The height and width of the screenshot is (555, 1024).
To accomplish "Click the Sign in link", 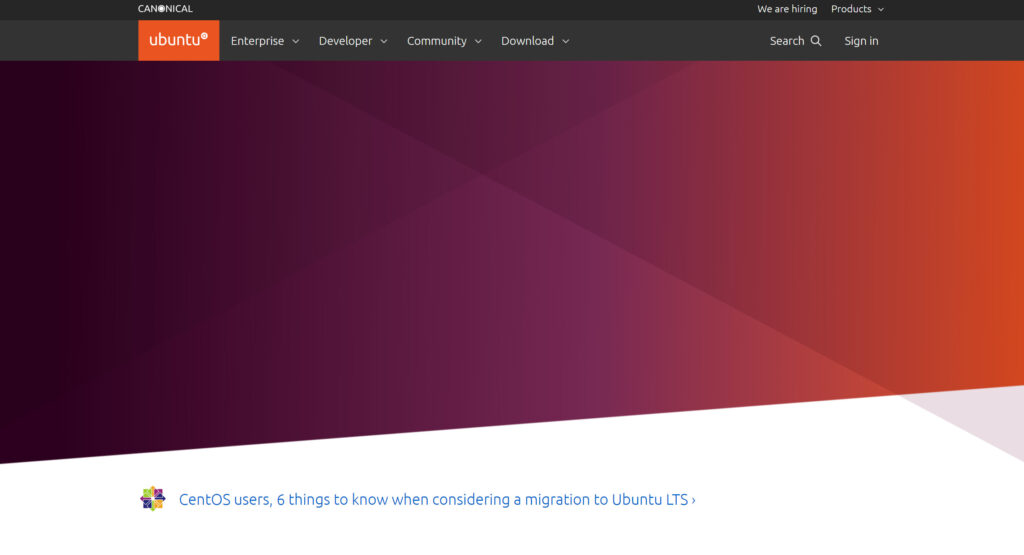I will tap(861, 41).
